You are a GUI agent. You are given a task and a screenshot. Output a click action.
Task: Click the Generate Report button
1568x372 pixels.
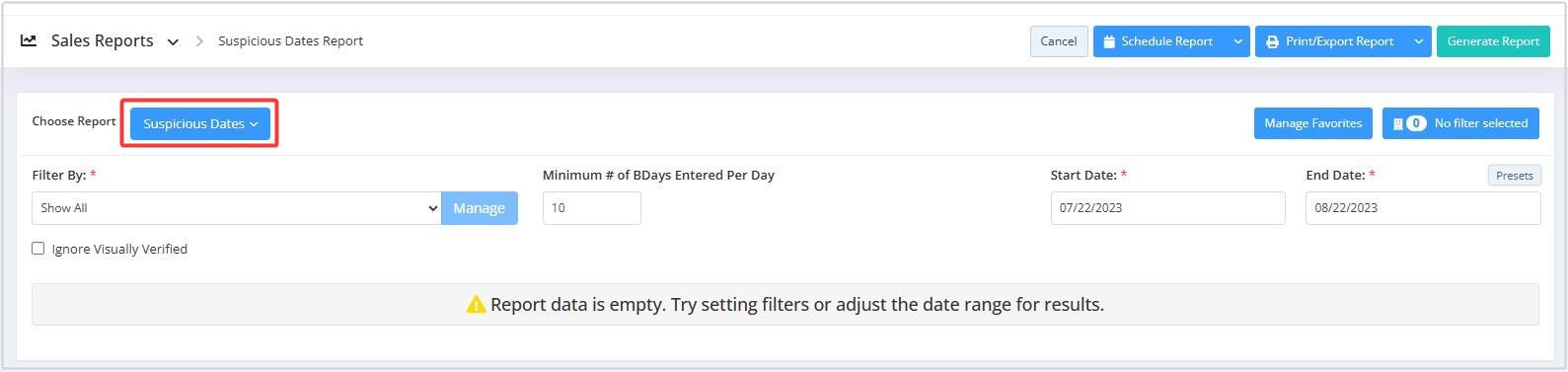(1493, 41)
